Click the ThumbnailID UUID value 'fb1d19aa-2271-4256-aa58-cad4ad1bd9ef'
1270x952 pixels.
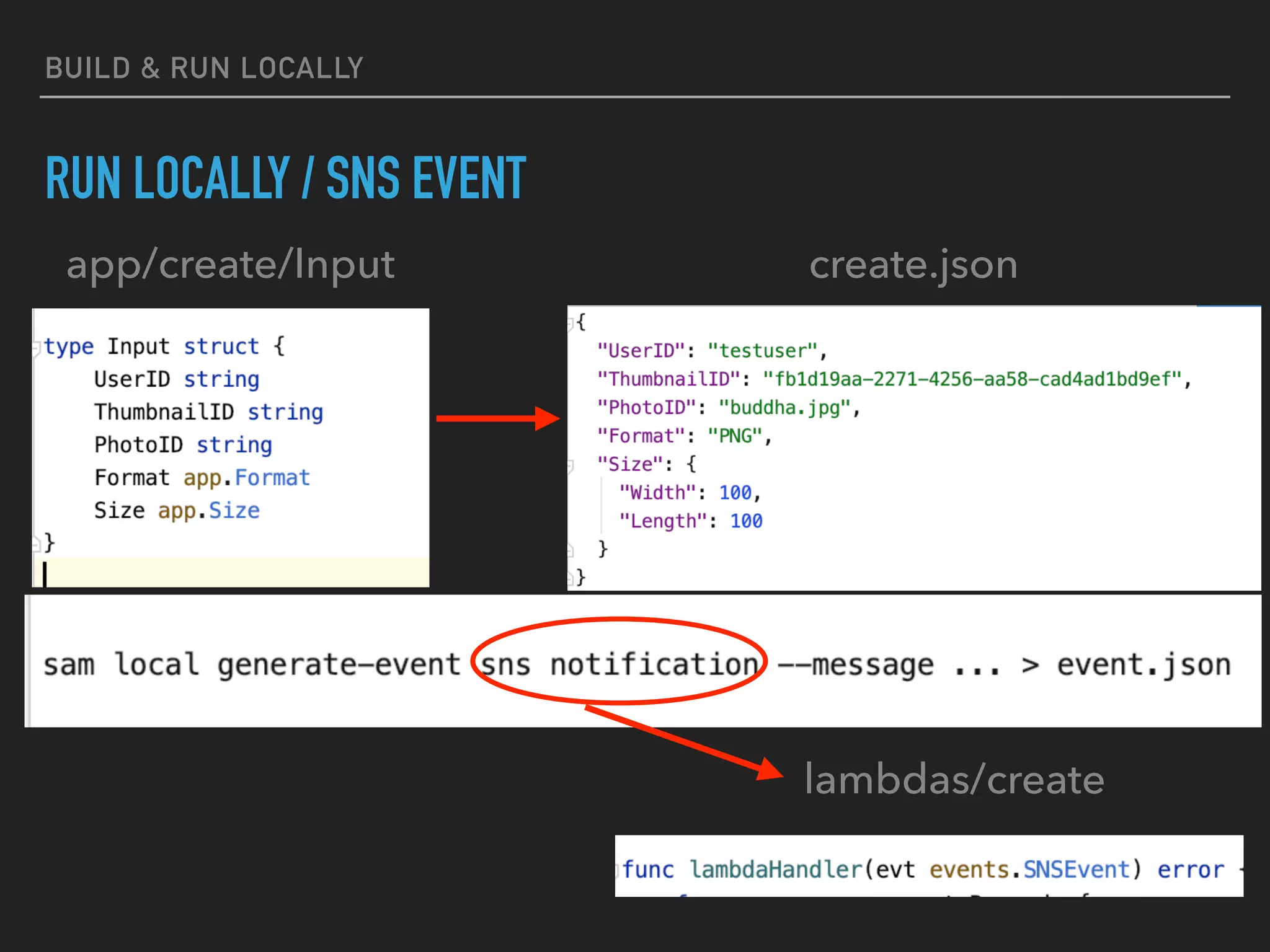tap(972, 379)
